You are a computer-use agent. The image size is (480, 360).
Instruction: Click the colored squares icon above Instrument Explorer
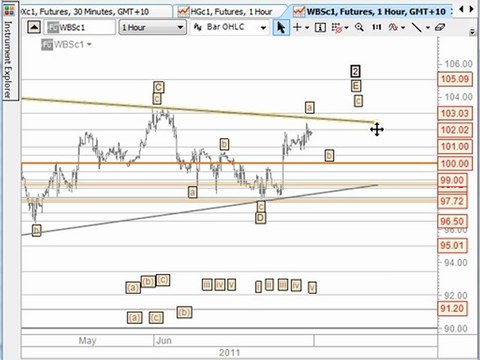pos(9,10)
